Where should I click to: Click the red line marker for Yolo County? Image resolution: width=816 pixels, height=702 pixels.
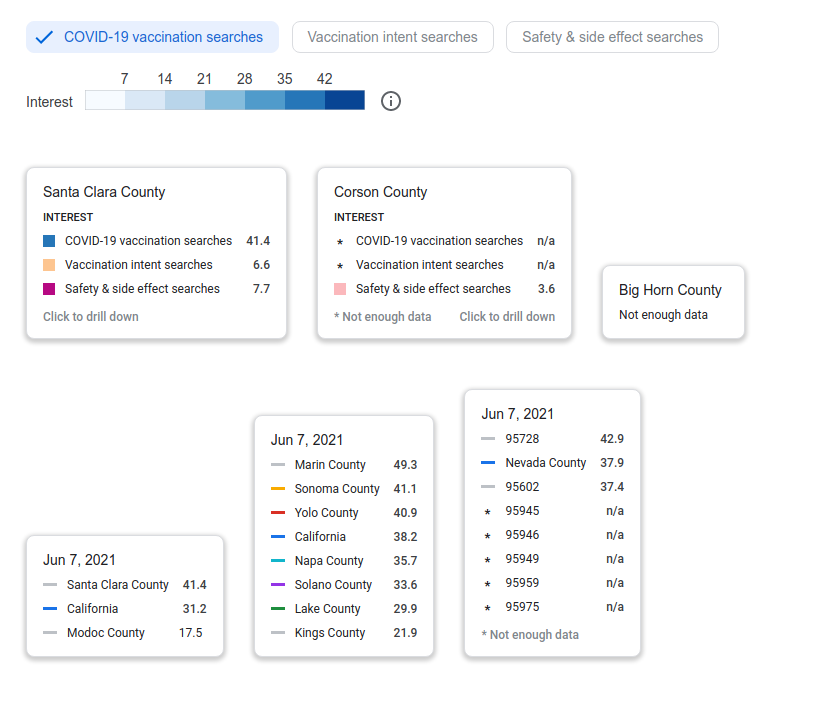click(278, 513)
